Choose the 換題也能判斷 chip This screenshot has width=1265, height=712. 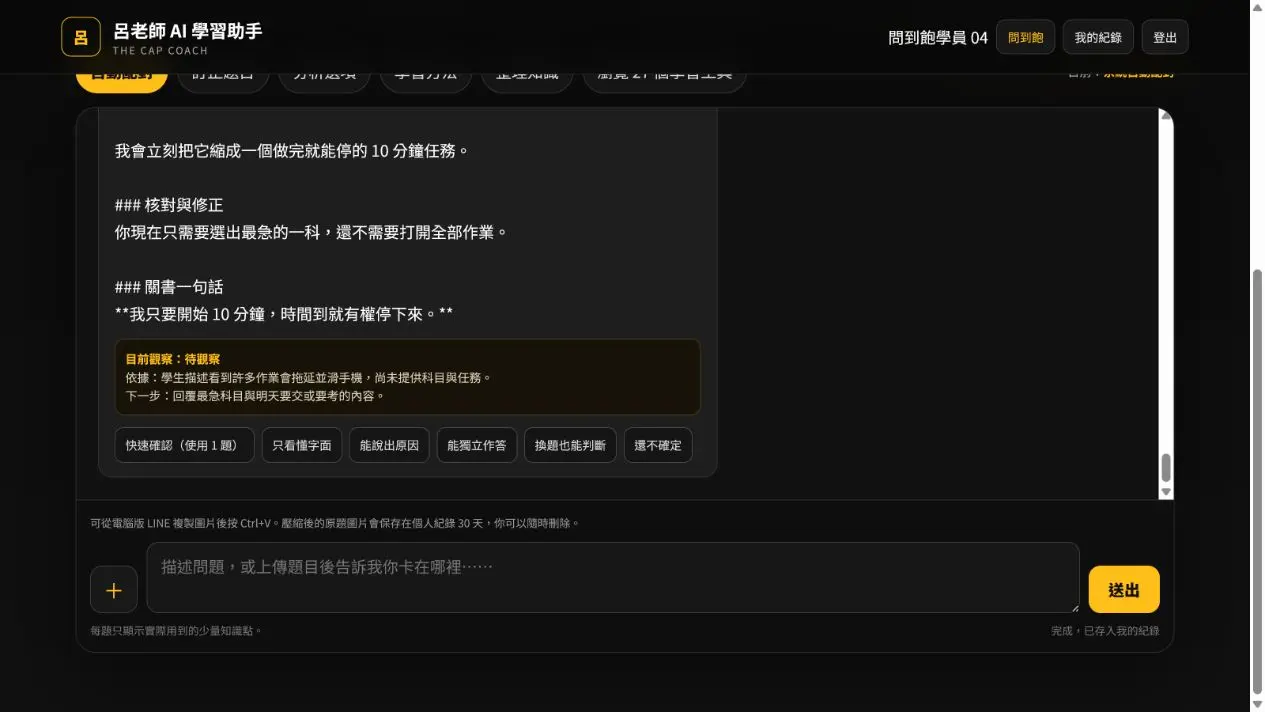[570, 445]
